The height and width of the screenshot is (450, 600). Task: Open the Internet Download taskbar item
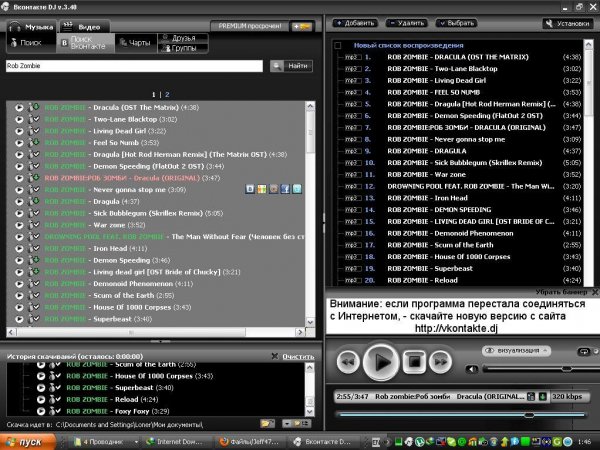click(x=177, y=442)
